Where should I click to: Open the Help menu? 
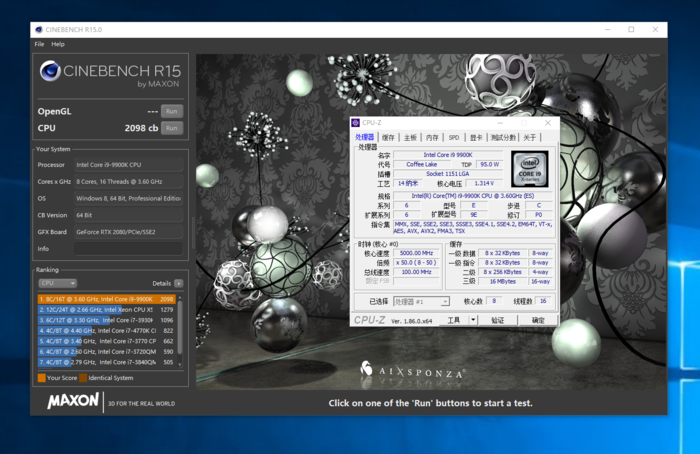(x=58, y=44)
